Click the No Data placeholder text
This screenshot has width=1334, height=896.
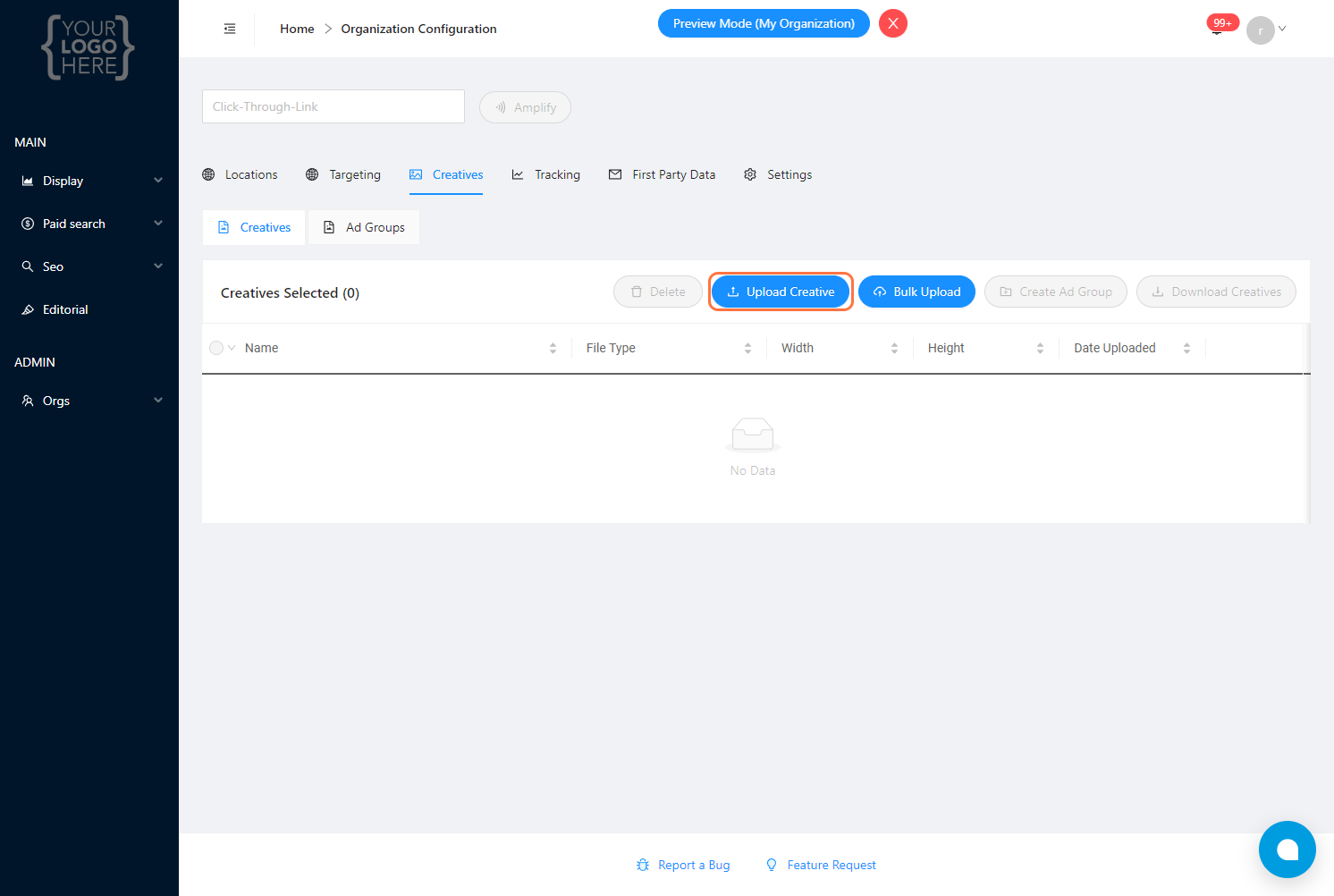click(753, 470)
